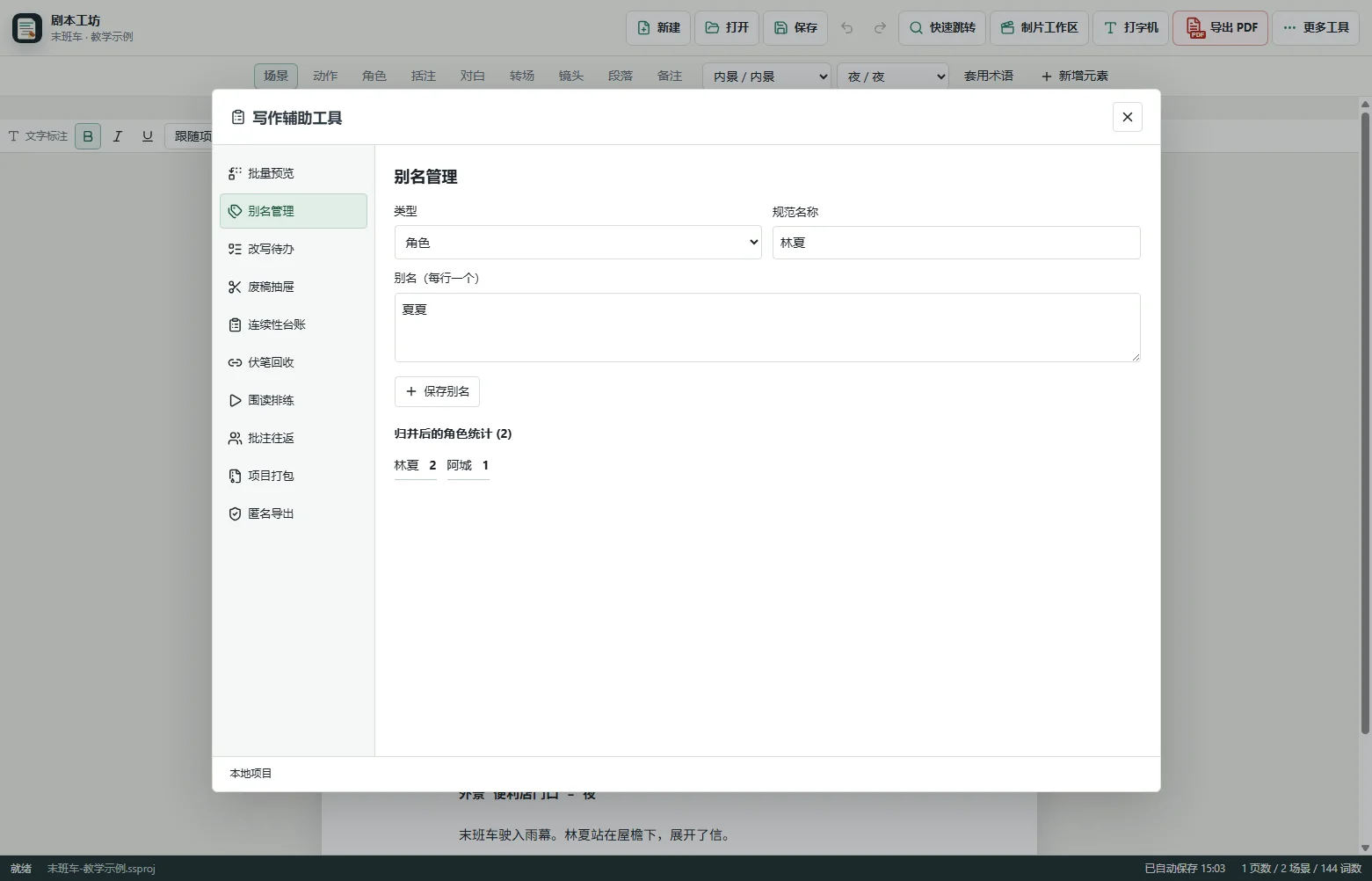This screenshot has height=881, width=1372.
Task: Open 制片工作区
Action: coord(1040,27)
